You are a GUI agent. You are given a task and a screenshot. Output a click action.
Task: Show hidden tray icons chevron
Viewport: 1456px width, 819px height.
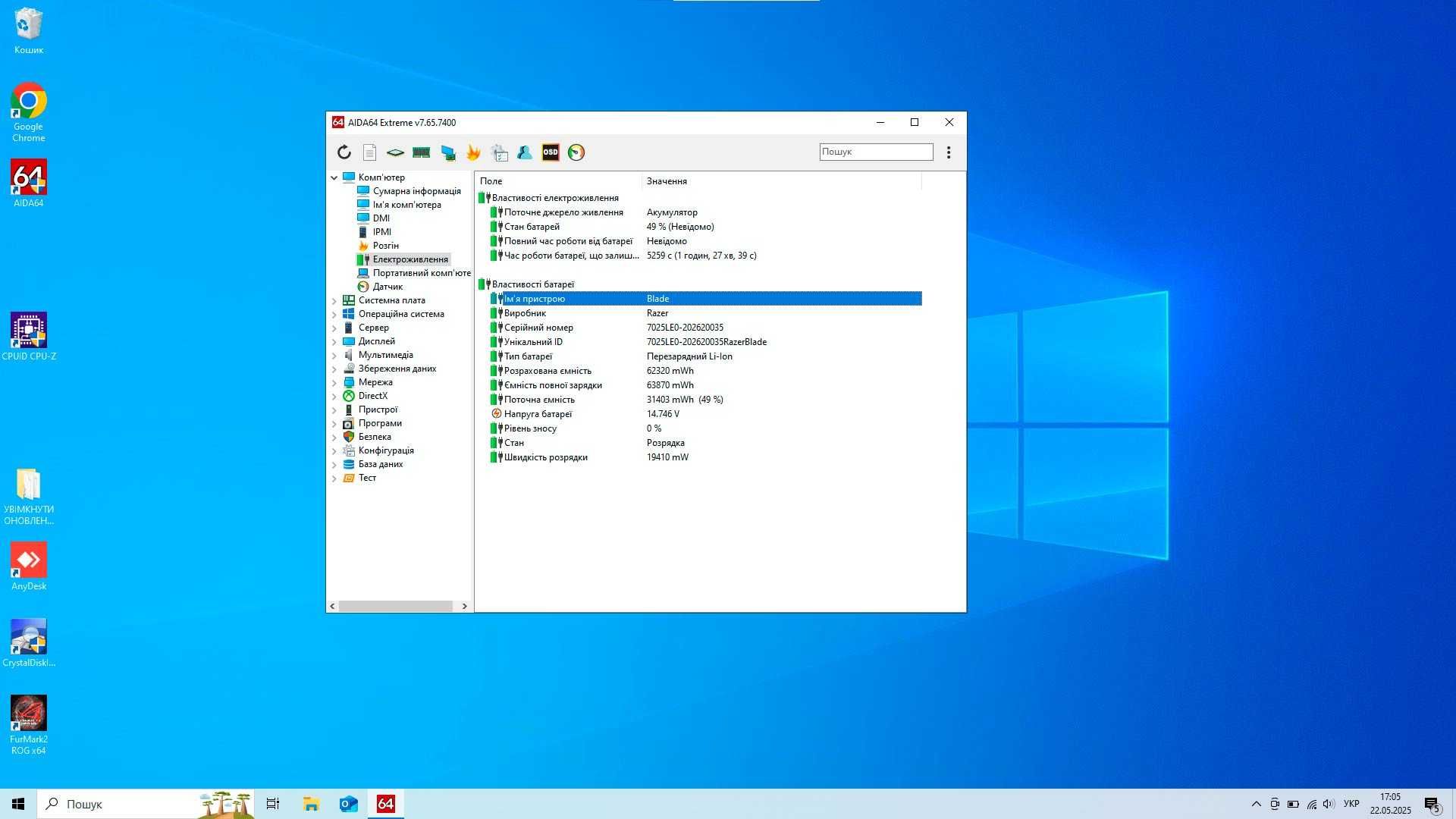pos(1256,804)
